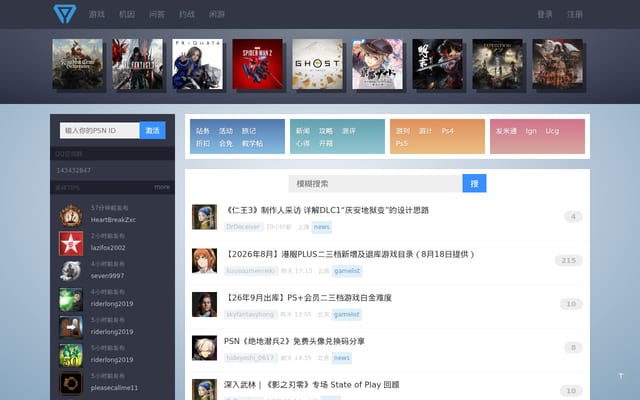Open lazifox2002's red star trophy icon
This screenshot has height=400, width=640.
(71, 243)
